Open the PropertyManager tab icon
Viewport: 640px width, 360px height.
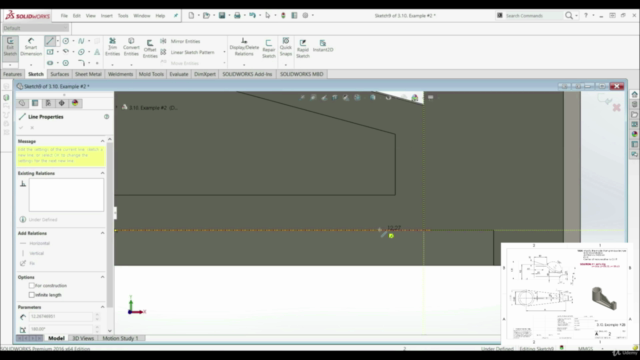(35, 103)
